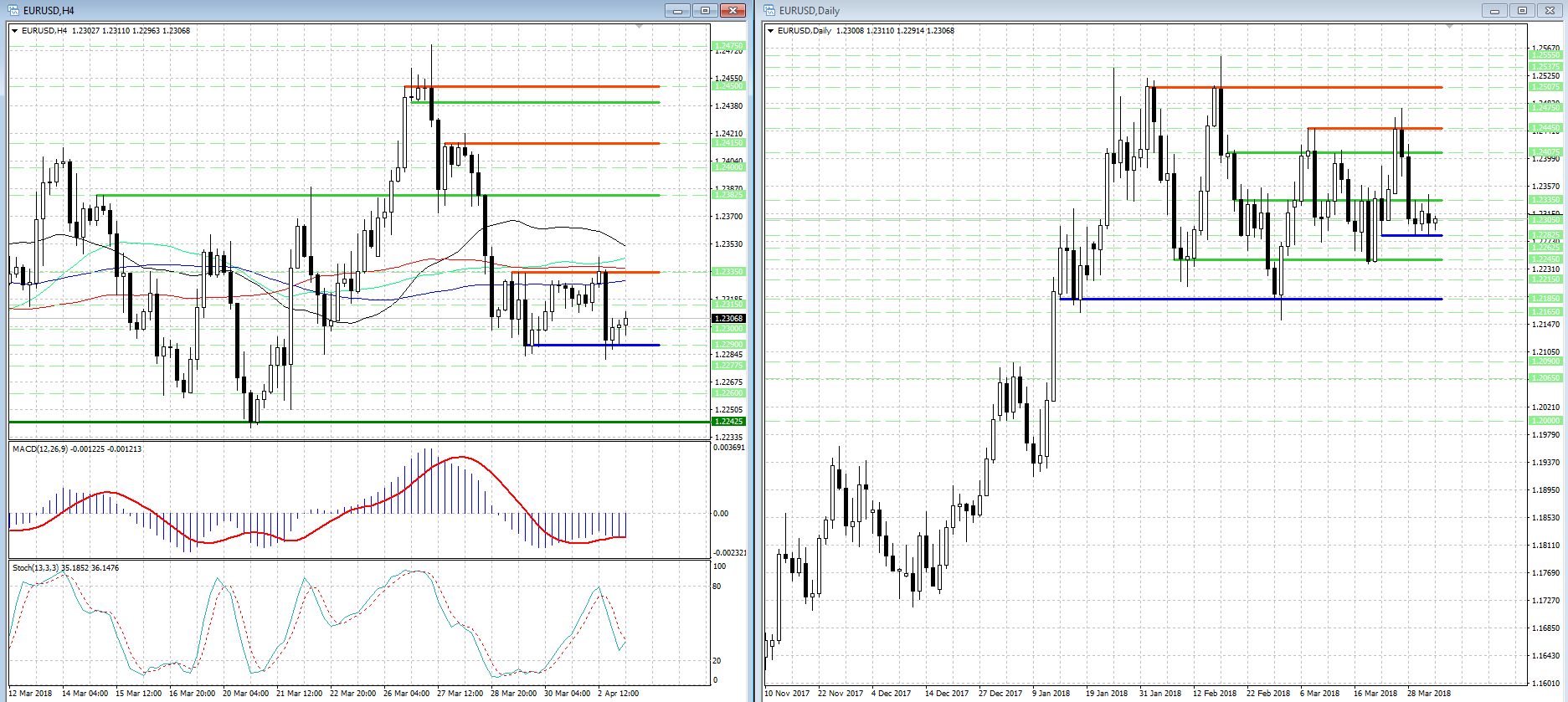The width and height of the screenshot is (1568, 702).
Task: Maximize the EURUSD,H4 chart window
Action: pyautogui.click(x=705, y=10)
